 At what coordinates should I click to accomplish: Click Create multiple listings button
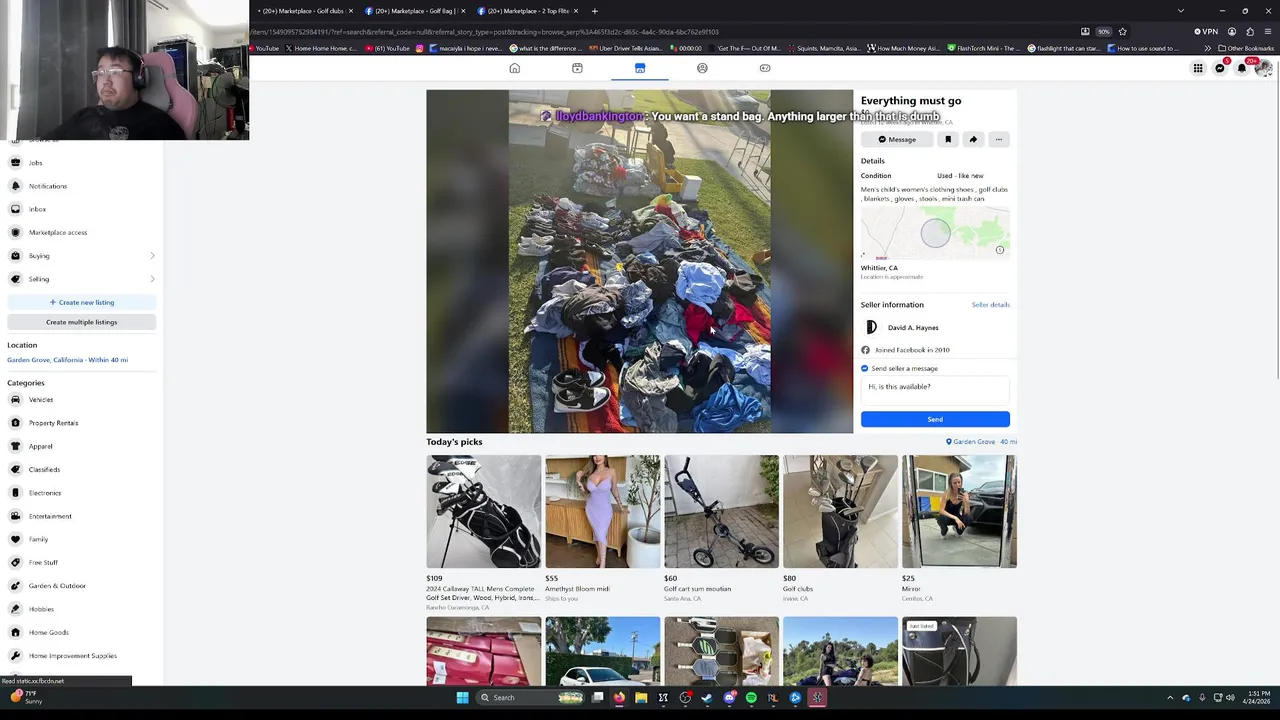tap(81, 322)
